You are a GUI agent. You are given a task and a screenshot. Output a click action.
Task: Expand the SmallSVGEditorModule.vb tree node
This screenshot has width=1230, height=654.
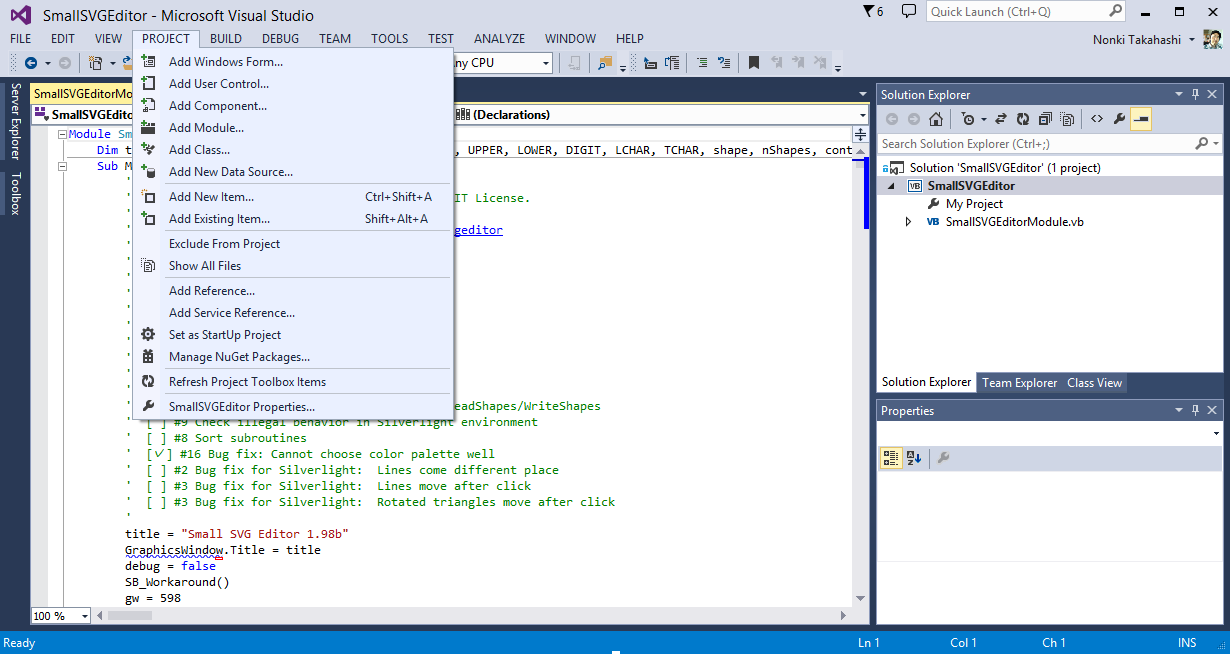[x=908, y=222]
